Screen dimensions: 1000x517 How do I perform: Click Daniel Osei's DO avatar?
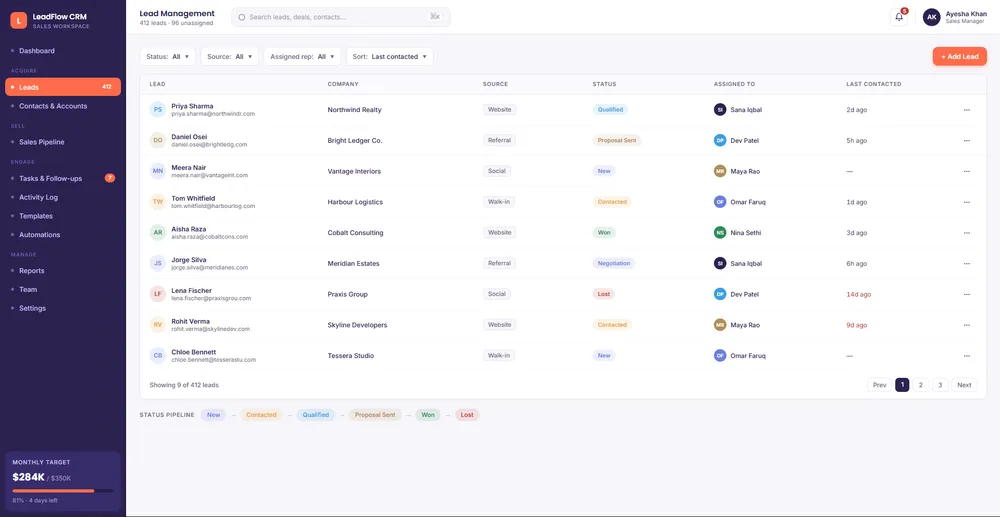coord(158,140)
